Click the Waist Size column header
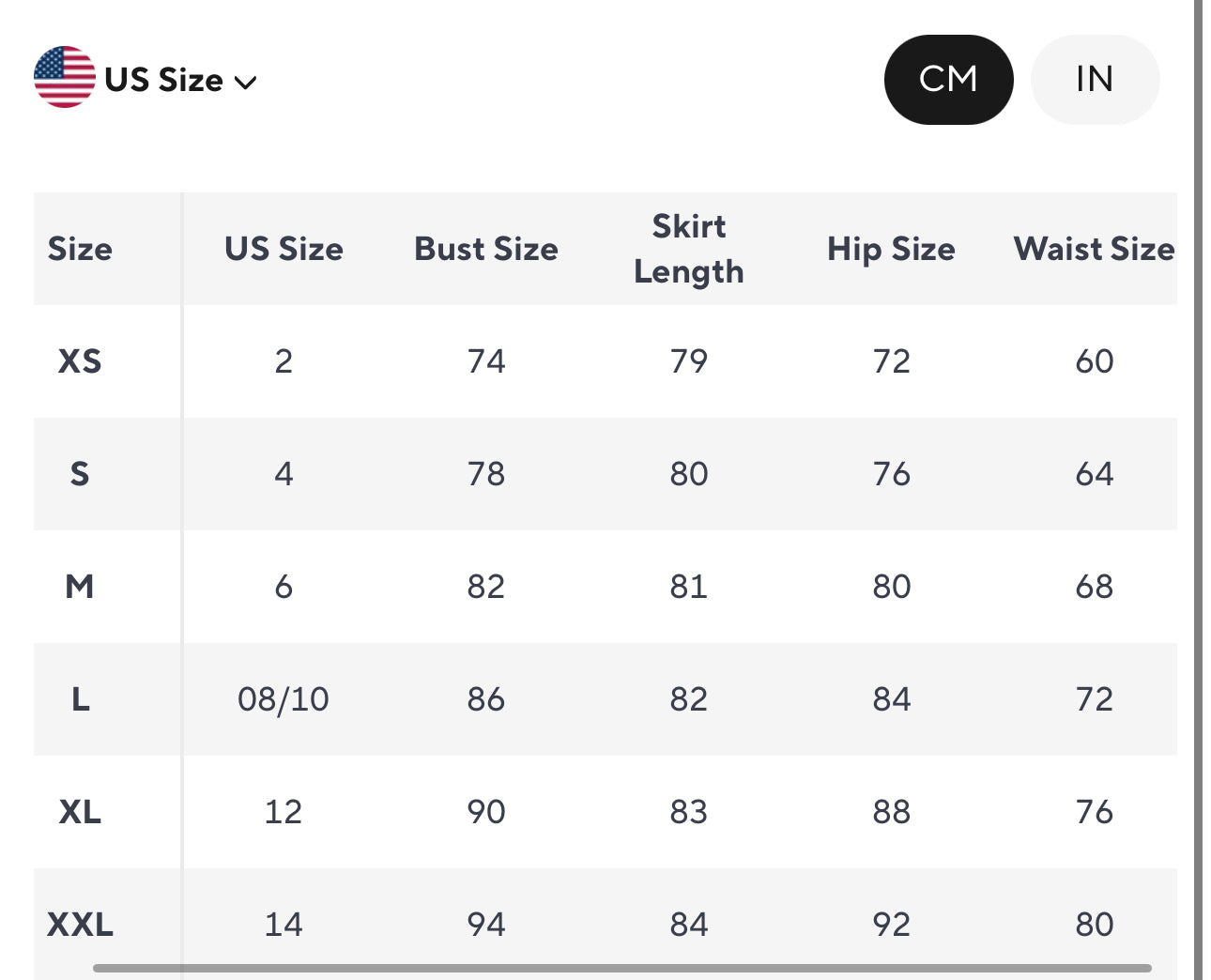The height and width of the screenshot is (980, 1211). point(1094,249)
